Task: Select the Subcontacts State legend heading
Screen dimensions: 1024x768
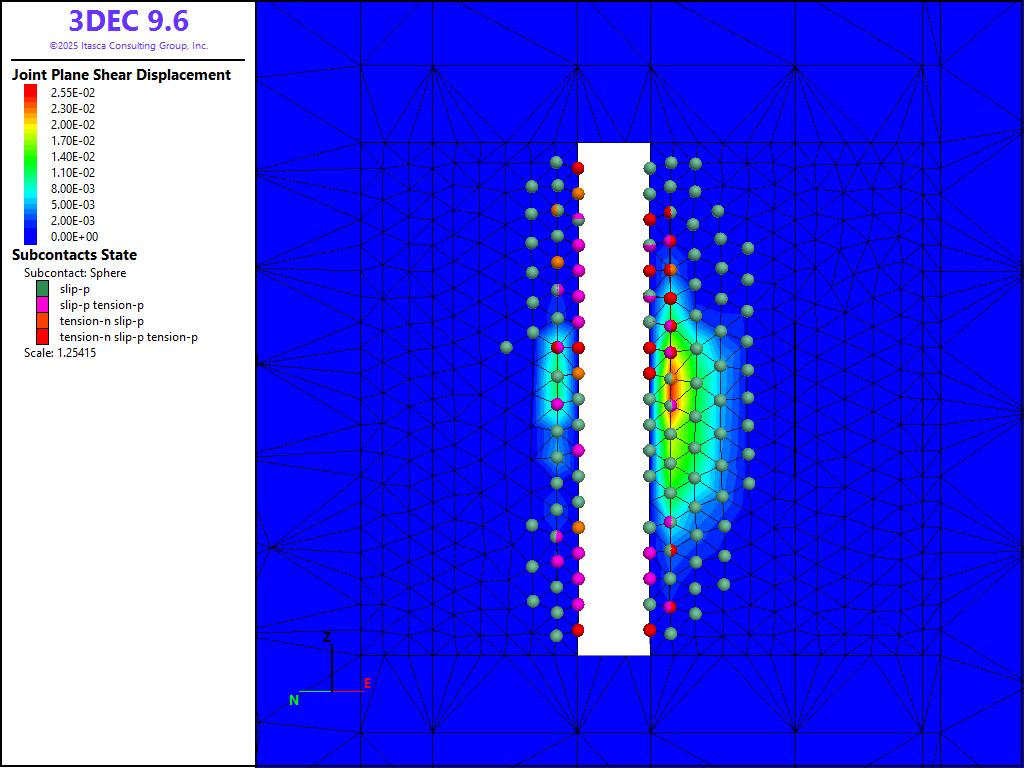Action: (x=74, y=255)
